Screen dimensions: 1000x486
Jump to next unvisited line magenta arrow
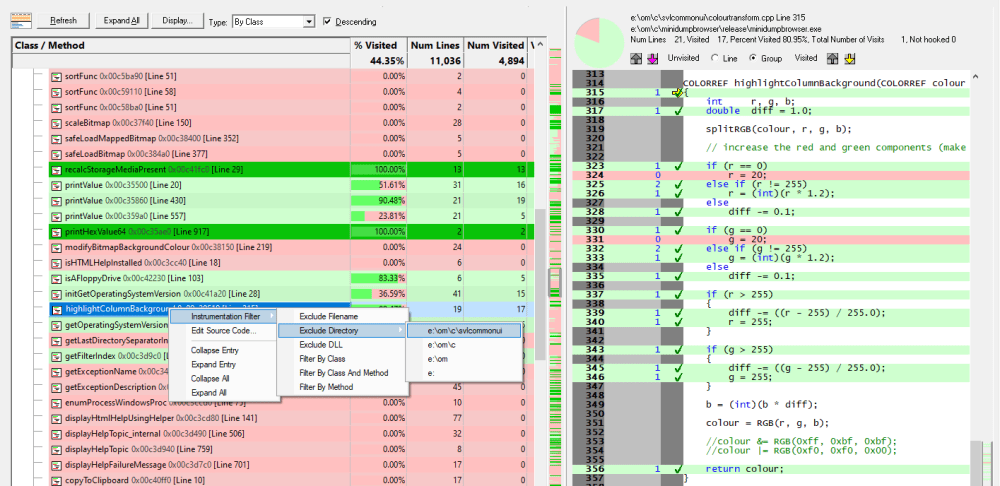tap(652, 59)
